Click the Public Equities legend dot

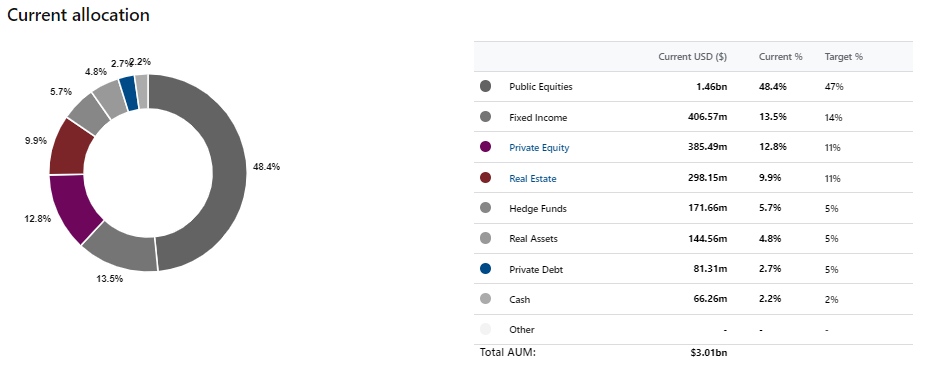coord(485,86)
